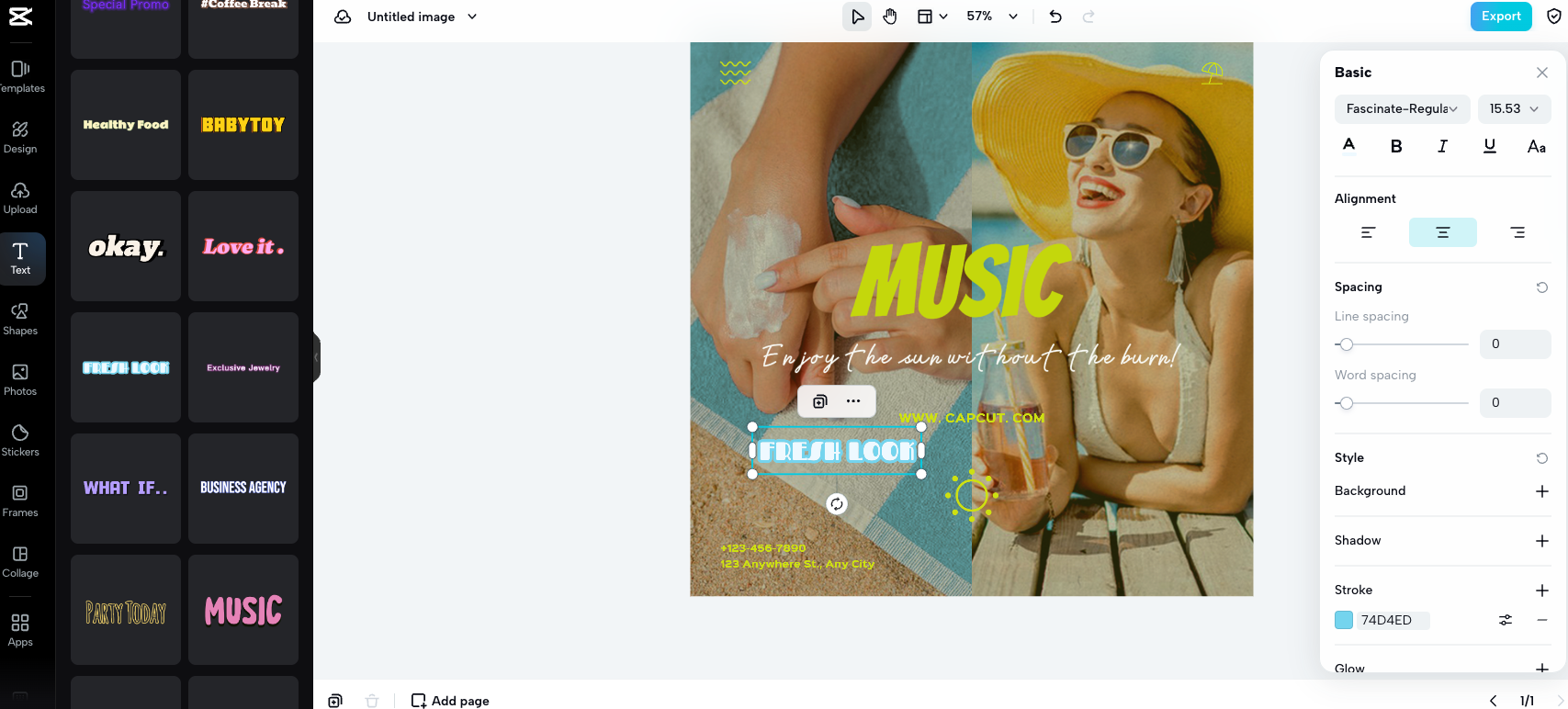This screenshot has height=709, width=1568.
Task: Open the Shapes sidebar panel
Action: 20,319
